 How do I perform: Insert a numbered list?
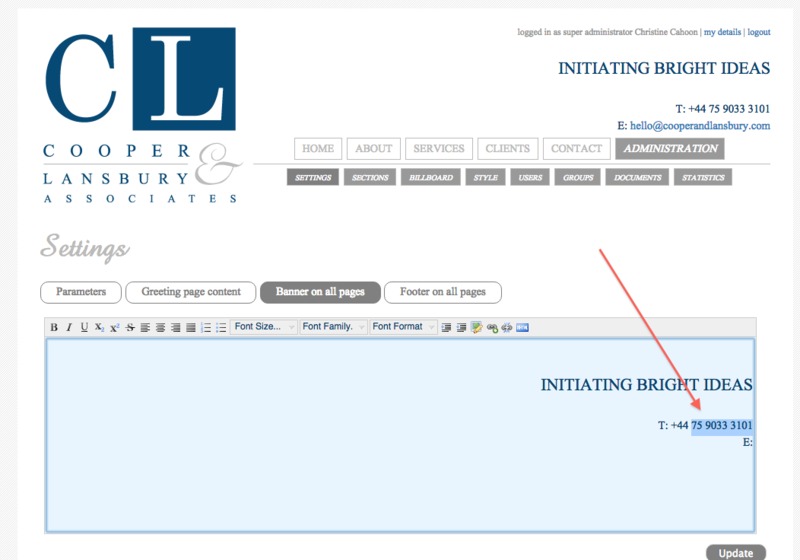[206, 327]
